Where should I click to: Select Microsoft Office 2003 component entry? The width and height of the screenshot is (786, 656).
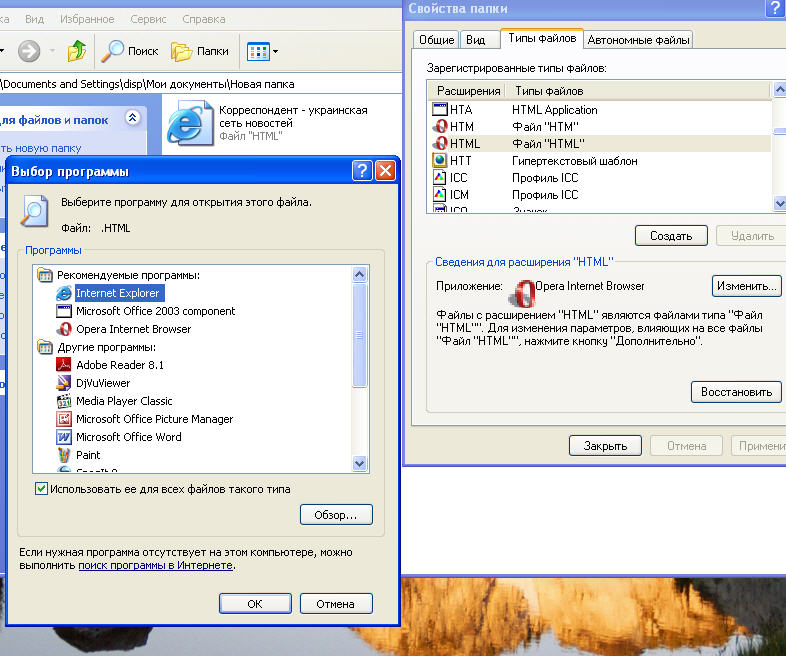[155, 311]
